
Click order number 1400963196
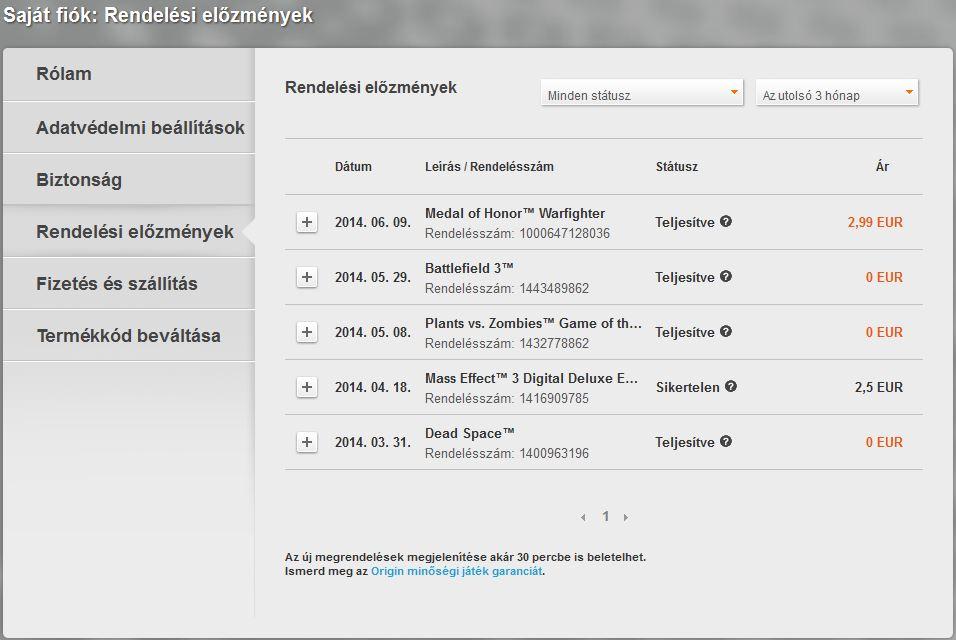(554, 453)
